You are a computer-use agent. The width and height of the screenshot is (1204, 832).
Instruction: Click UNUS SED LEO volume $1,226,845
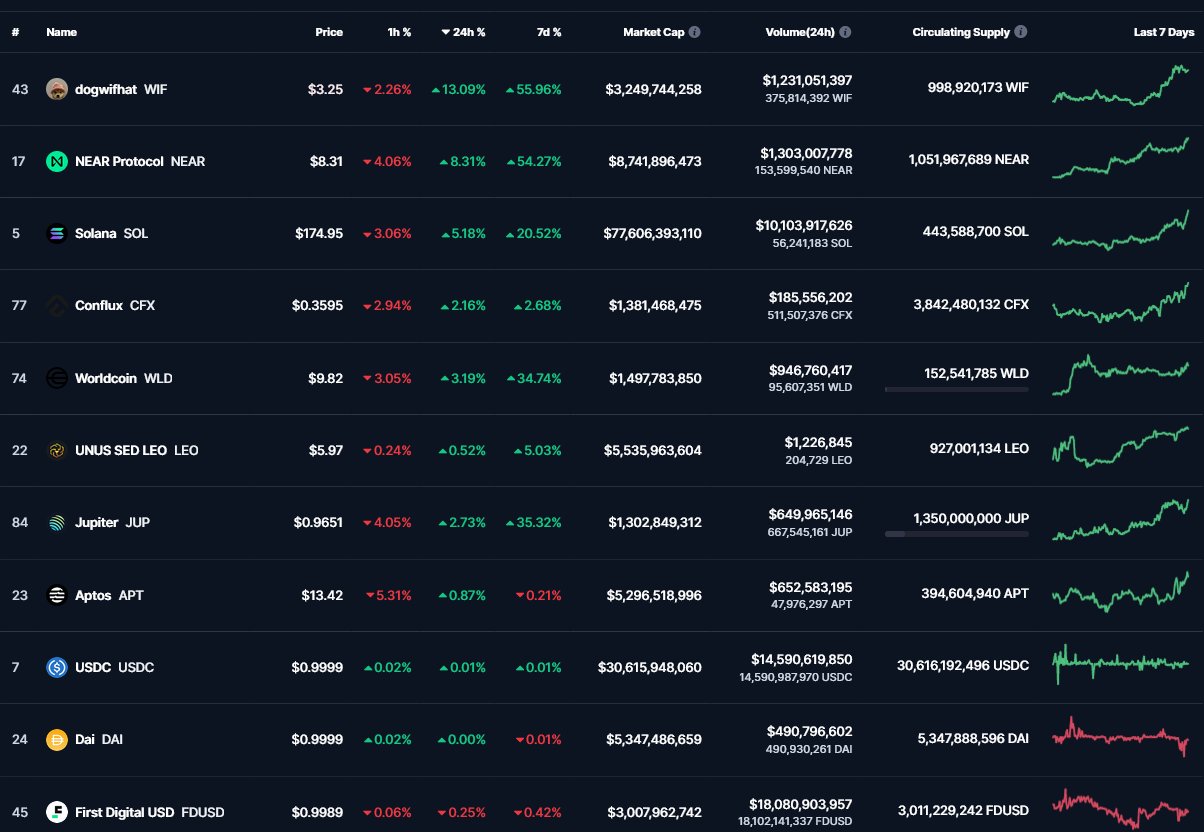pos(819,442)
